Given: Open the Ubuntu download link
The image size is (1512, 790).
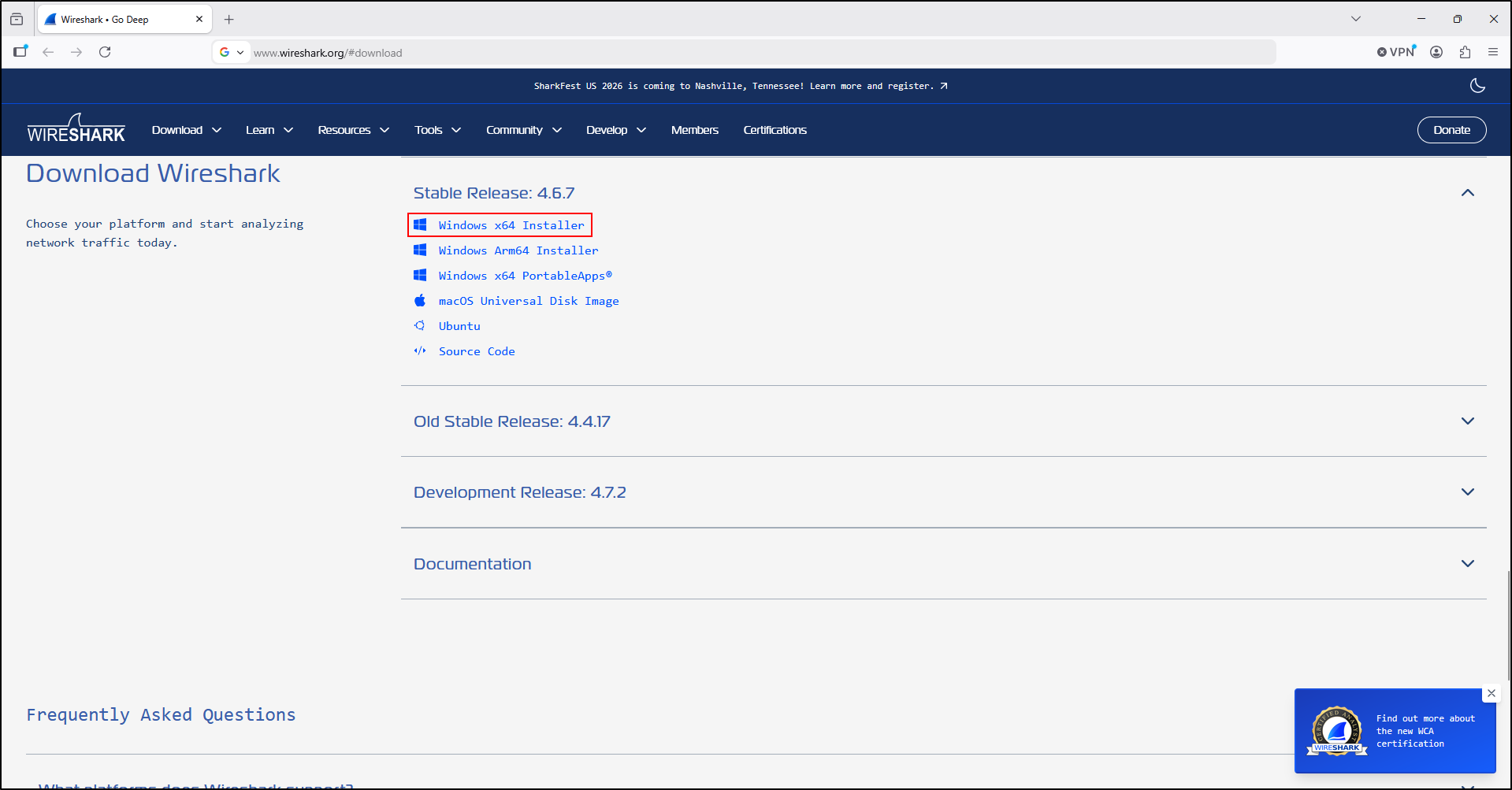Looking at the screenshot, I should 459,326.
